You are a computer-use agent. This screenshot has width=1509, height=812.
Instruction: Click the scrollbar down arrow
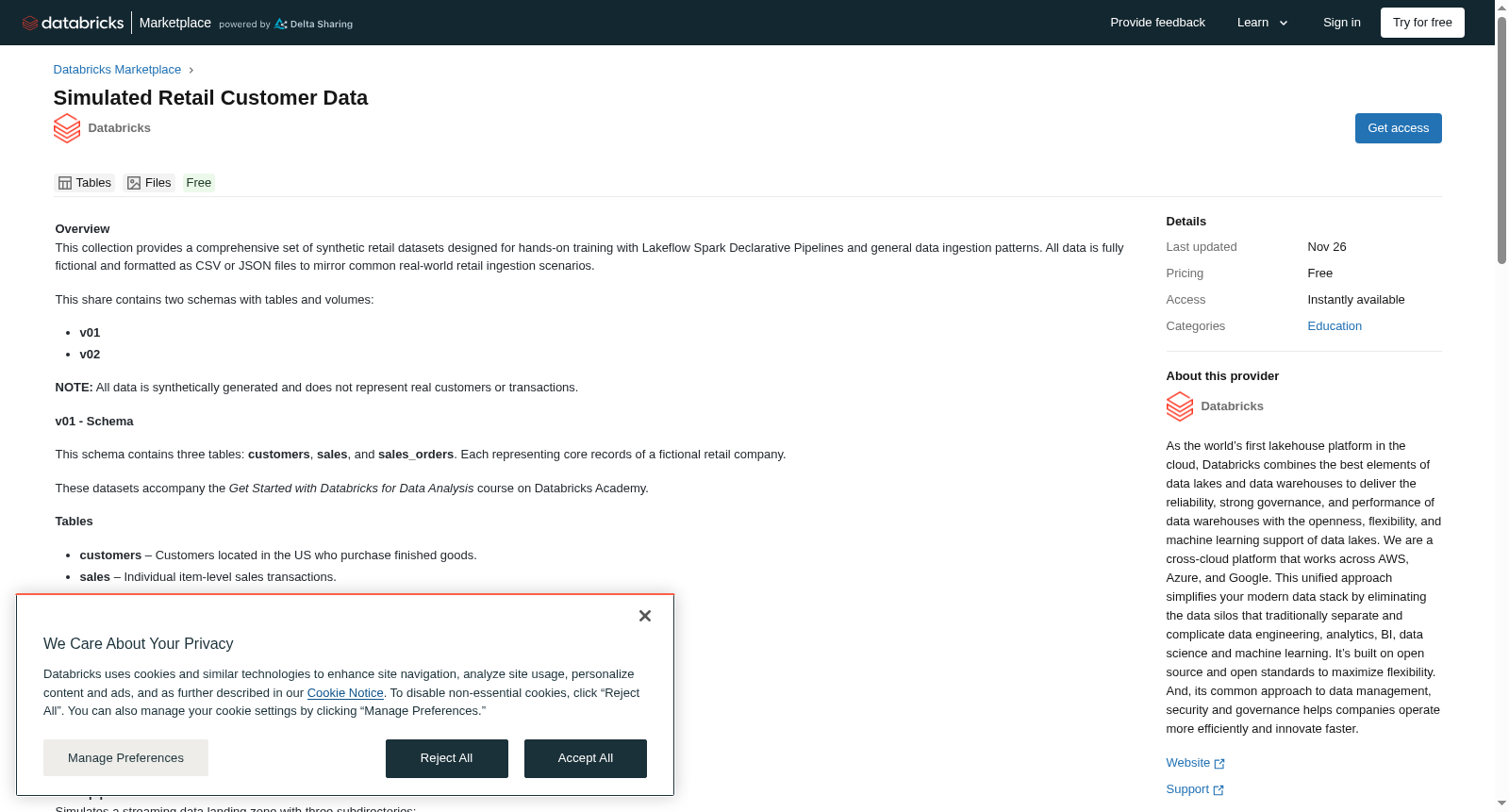pos(1501,804)
